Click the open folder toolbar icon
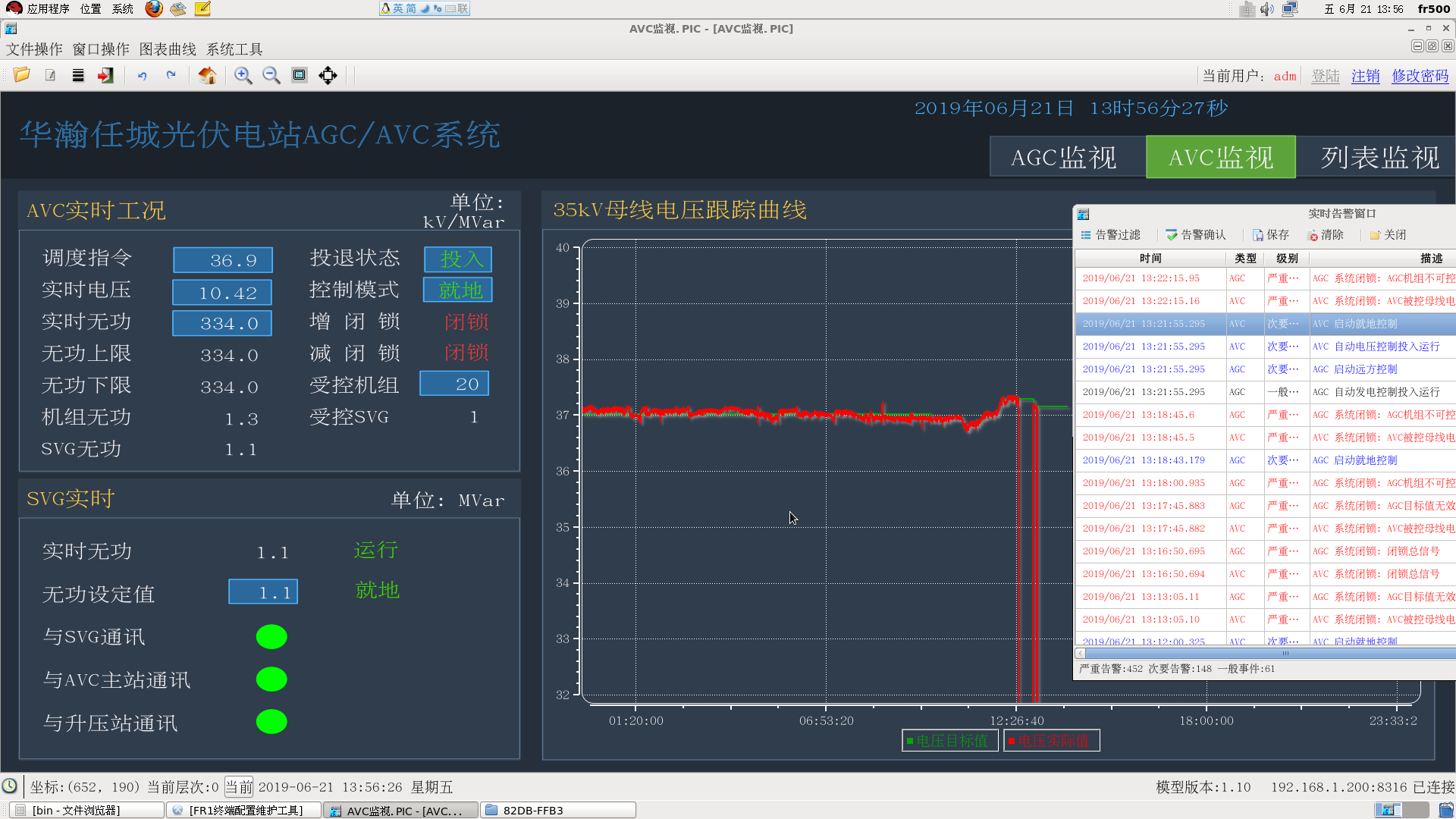Viewport: 1456px width, 819px height. [22, 75]
